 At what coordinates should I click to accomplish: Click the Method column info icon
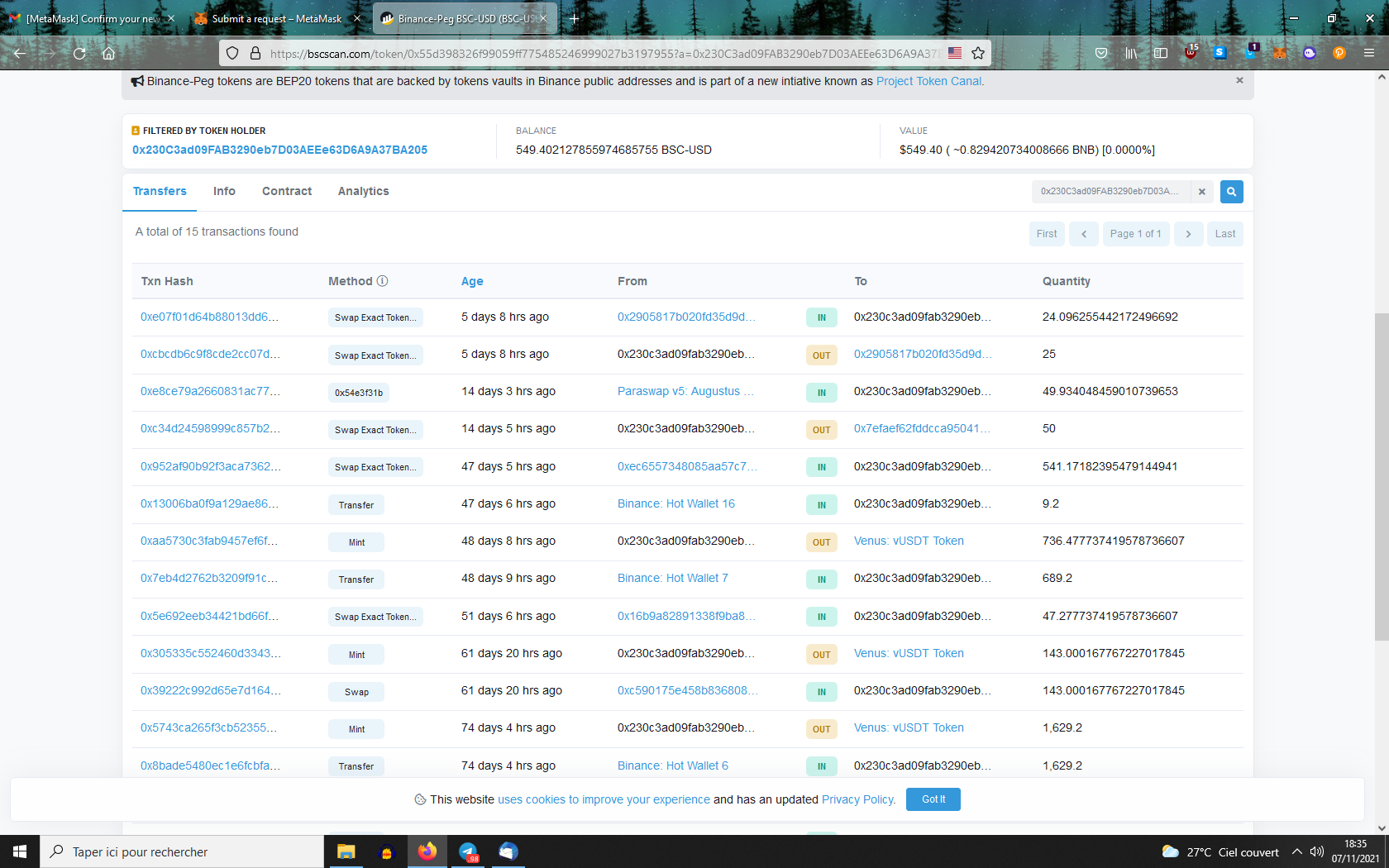[382, 281]
